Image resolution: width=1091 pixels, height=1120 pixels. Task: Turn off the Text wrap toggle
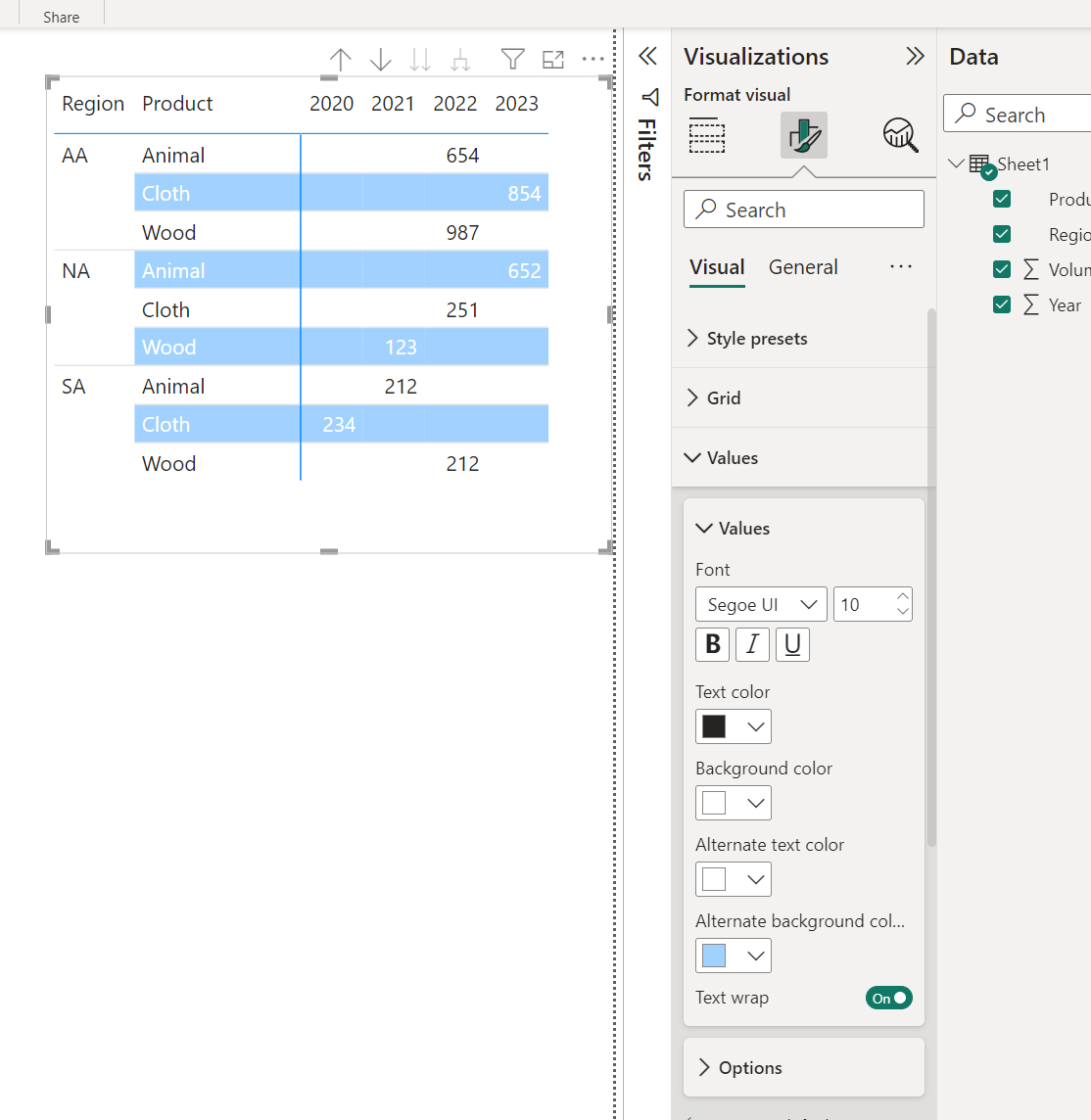[889, 998]
